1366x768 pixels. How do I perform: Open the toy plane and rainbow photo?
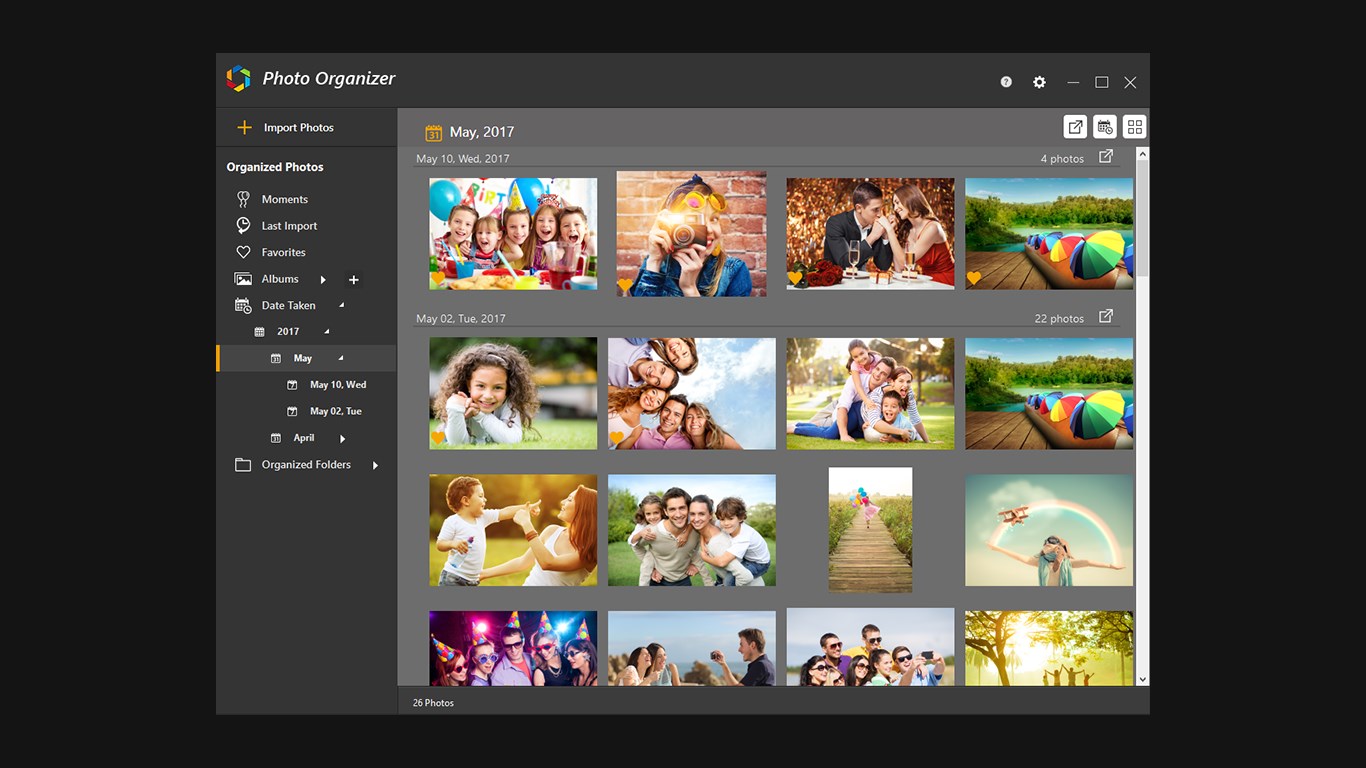pos(1049,530)
